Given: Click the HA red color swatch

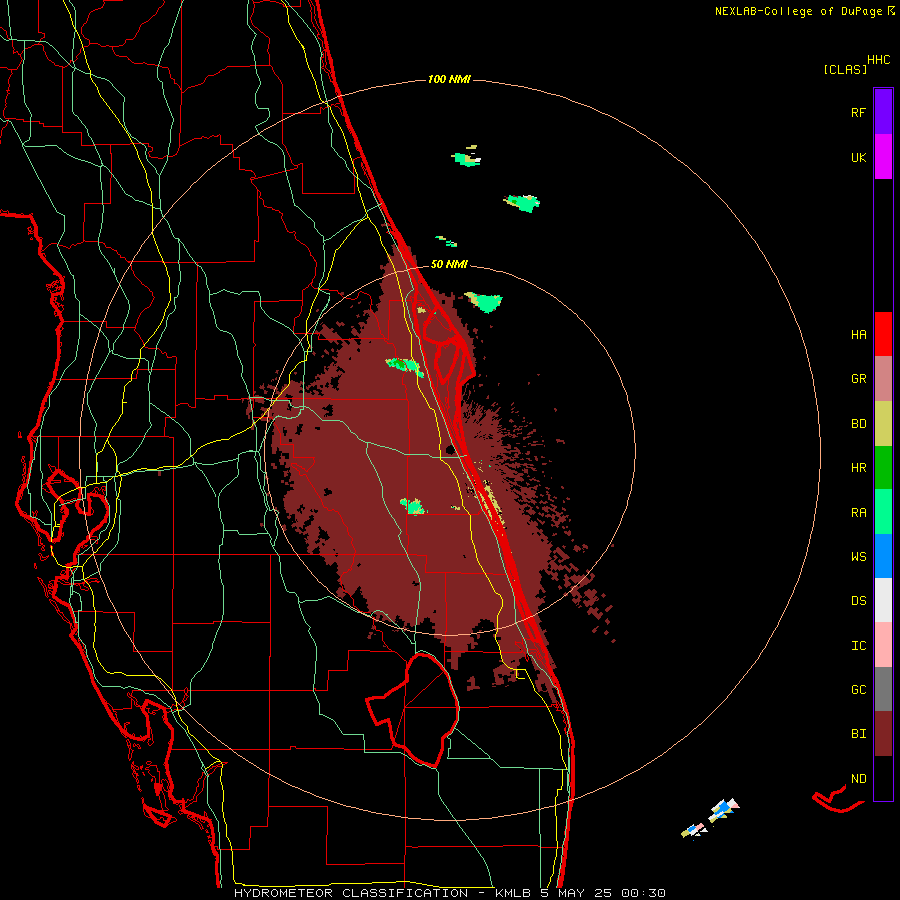Looking at the screenshot, I should coord(883,334).
